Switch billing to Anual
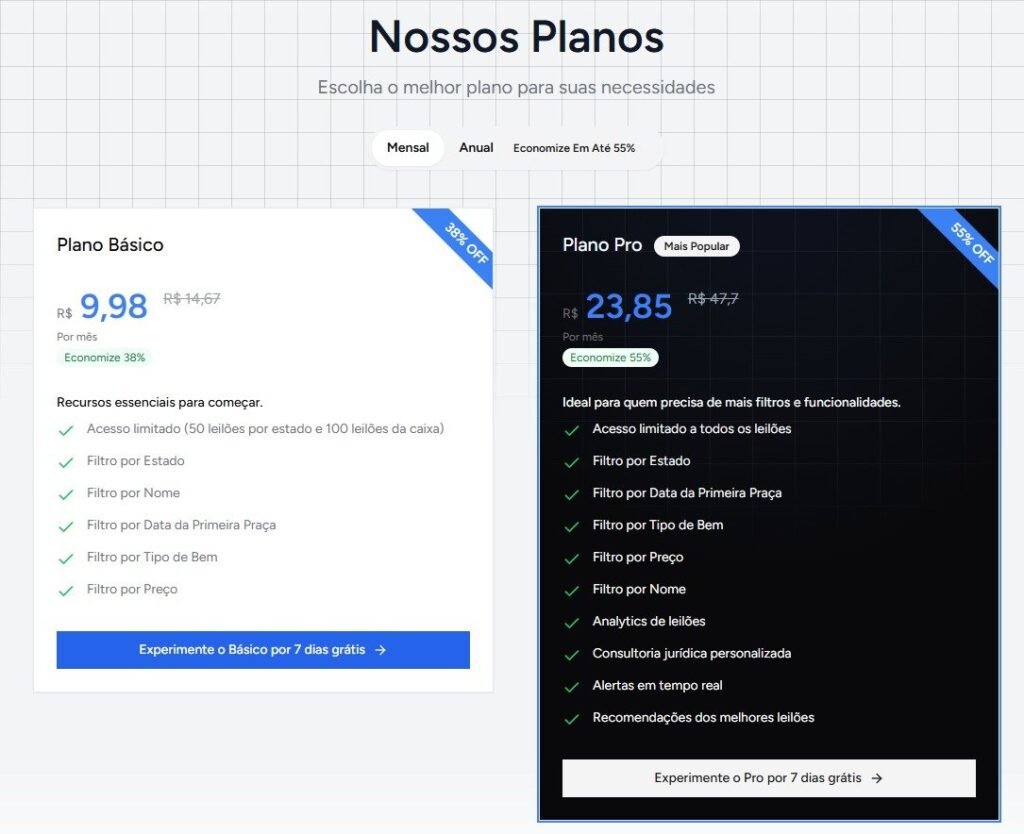The width and height of the screenshot is (1024, 834). pyautogui.click(x=476, y=148)
